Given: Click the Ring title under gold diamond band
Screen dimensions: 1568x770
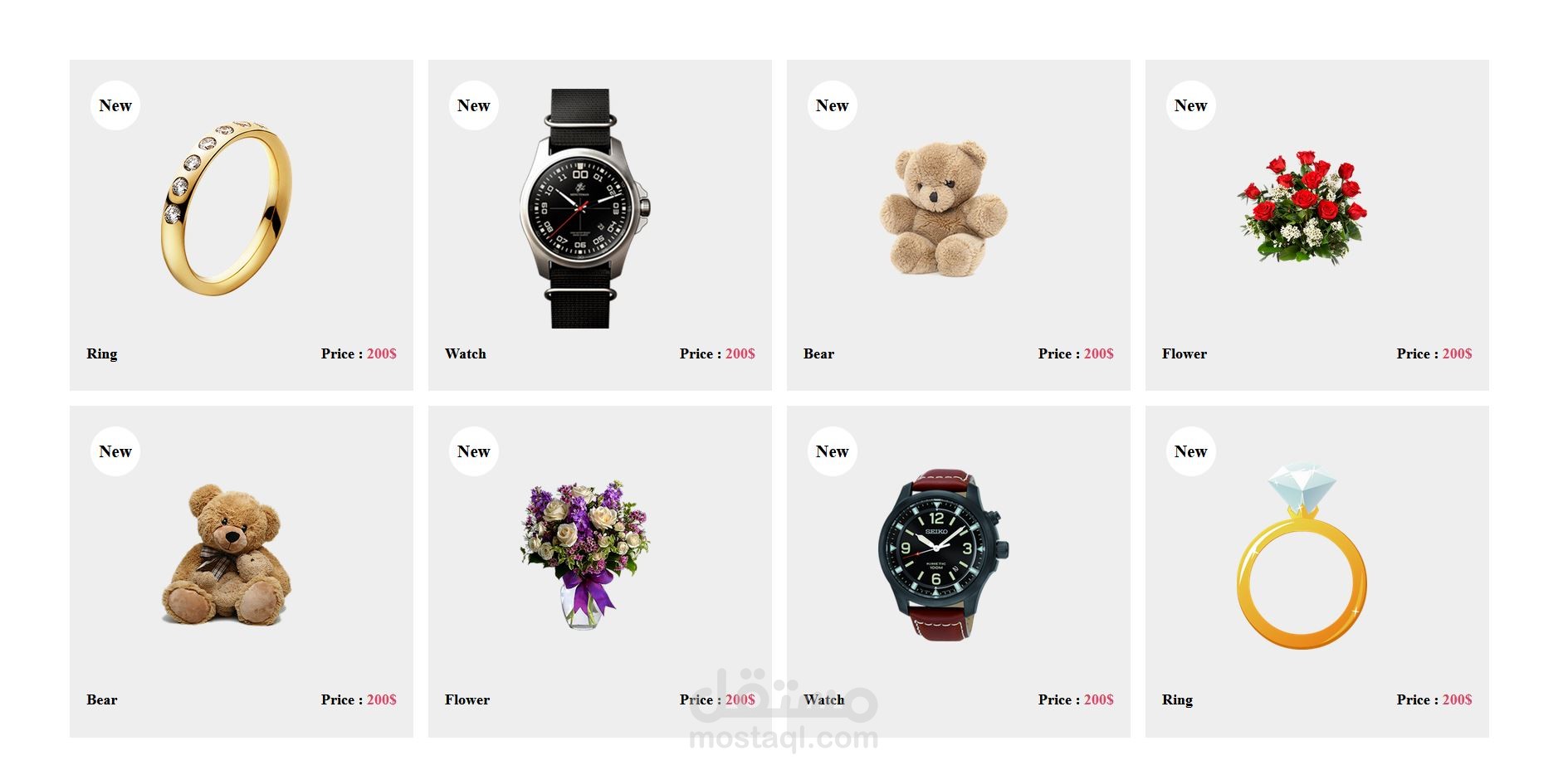Looking at the screenshot, I should (102, 354).
